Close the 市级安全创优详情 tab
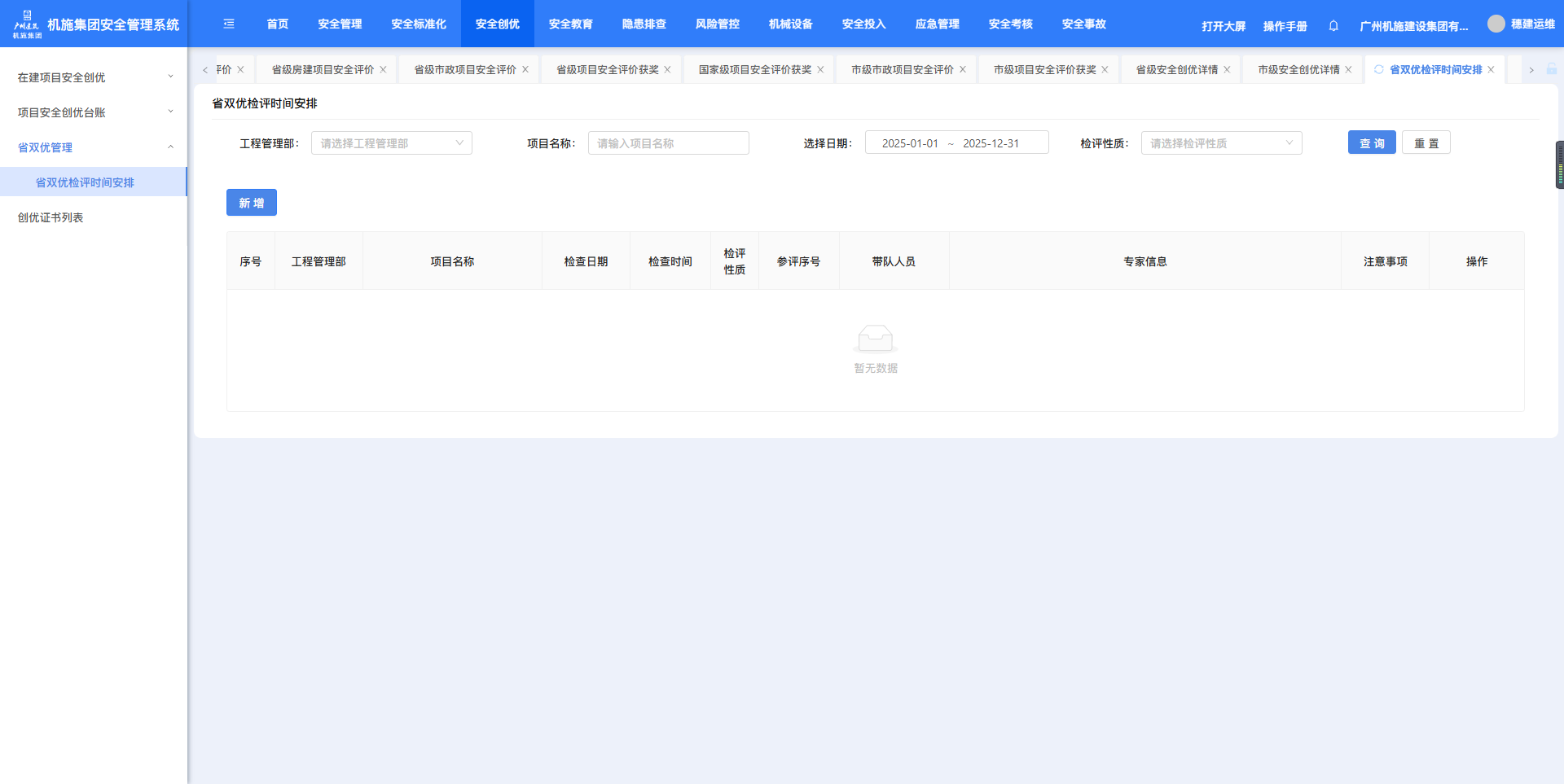 (1348, 70)
